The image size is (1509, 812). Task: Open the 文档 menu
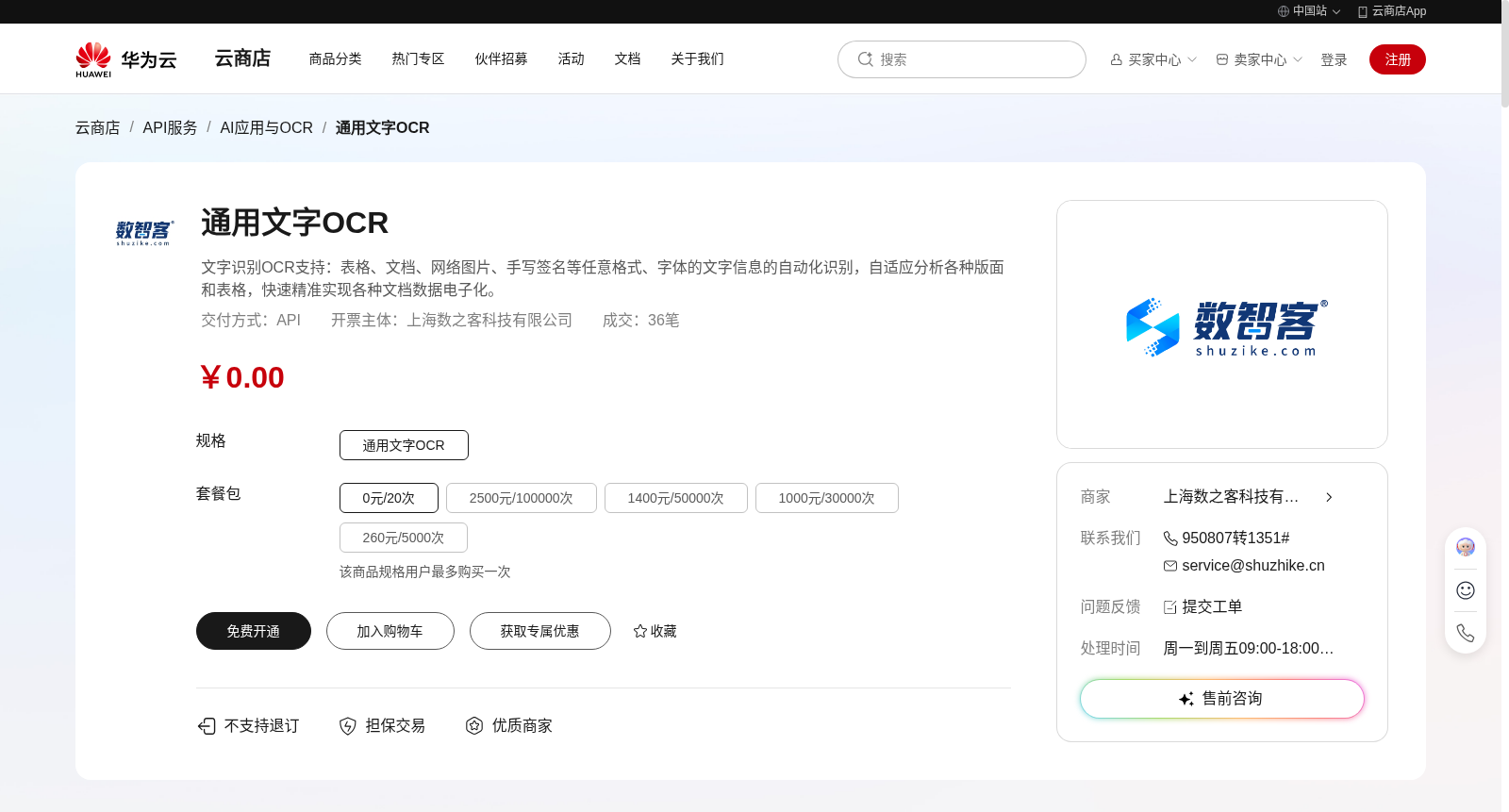(x=627, y=58)
